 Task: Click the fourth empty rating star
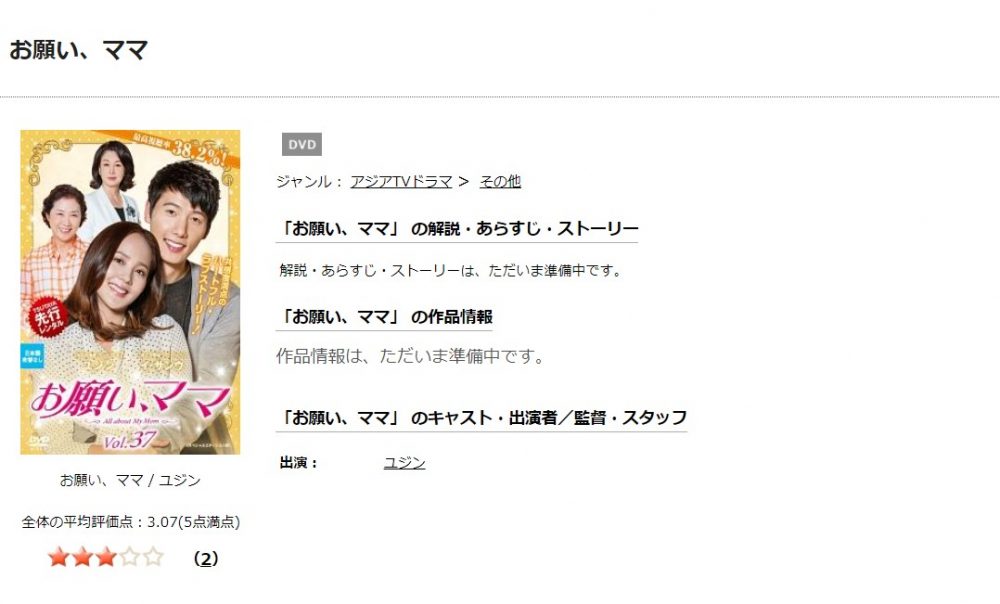click(x=129, y=557)
